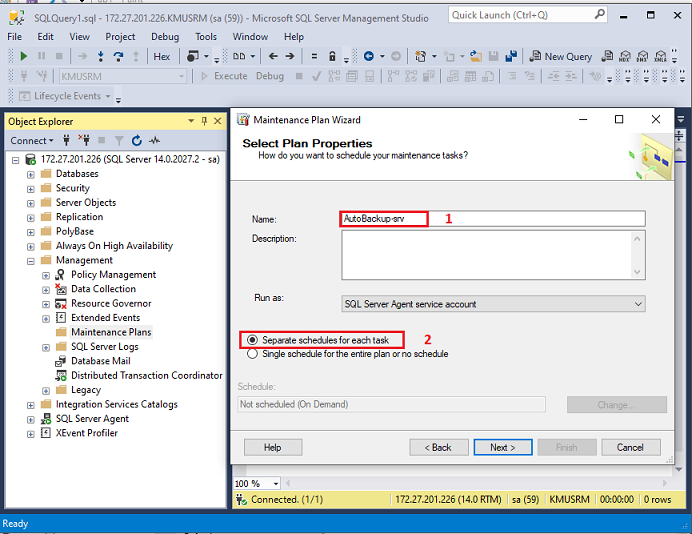692x534 pixels.
Task: Click the Database Mail icon in tree
Action: 61,361
